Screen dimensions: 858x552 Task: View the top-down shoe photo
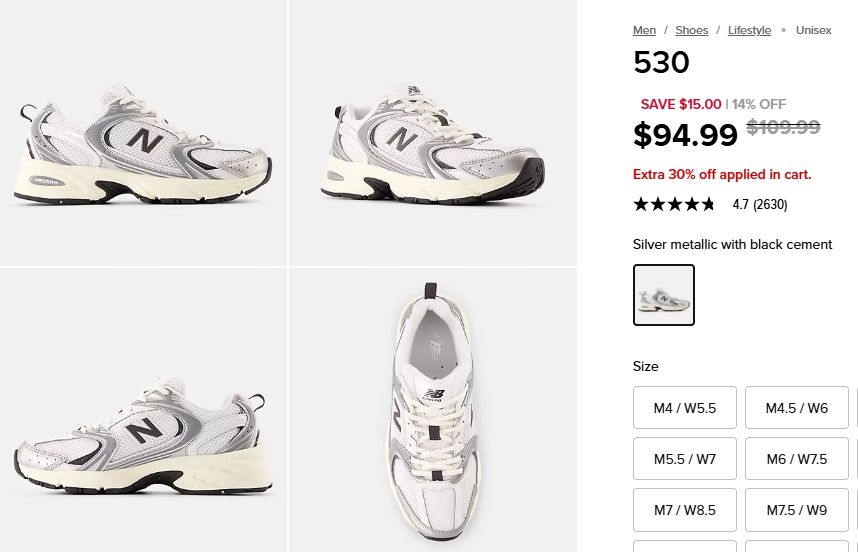(x=432, y=410)
